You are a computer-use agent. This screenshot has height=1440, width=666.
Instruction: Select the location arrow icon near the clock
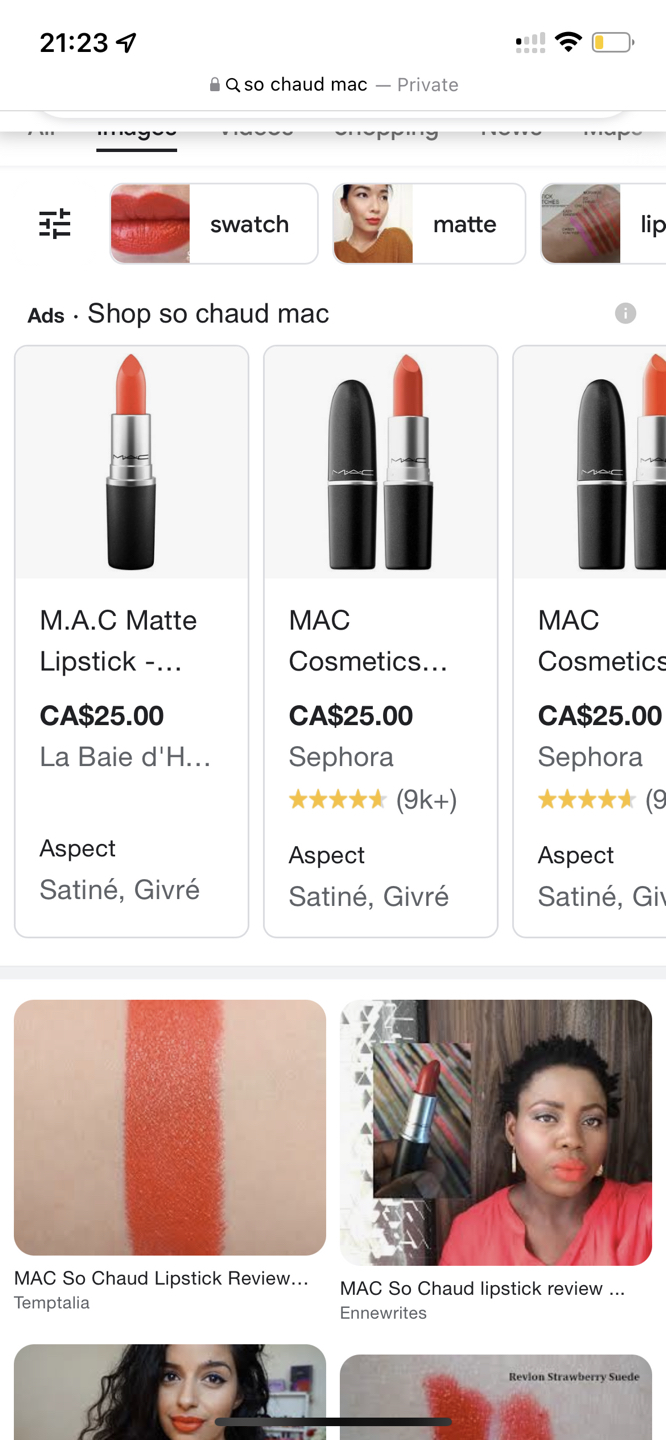click(x=124, y=42)
